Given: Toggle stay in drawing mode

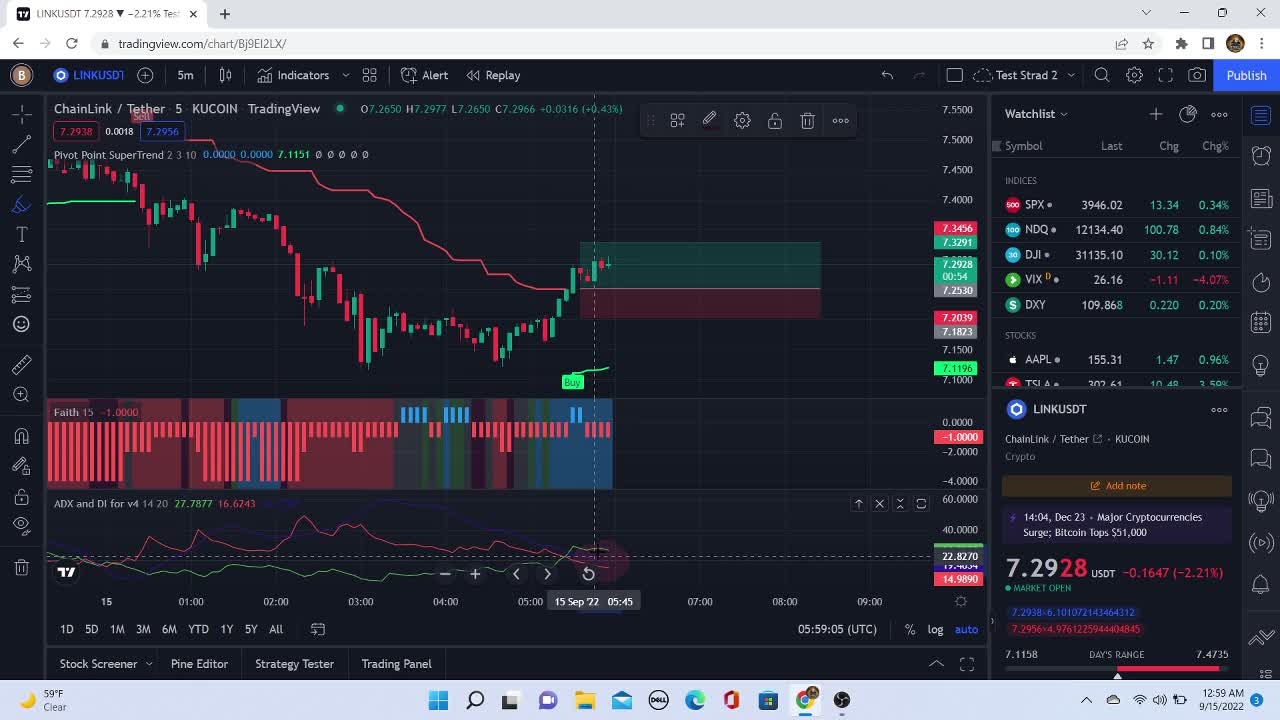Looking at the screenshot, I should tap(21, 466).
